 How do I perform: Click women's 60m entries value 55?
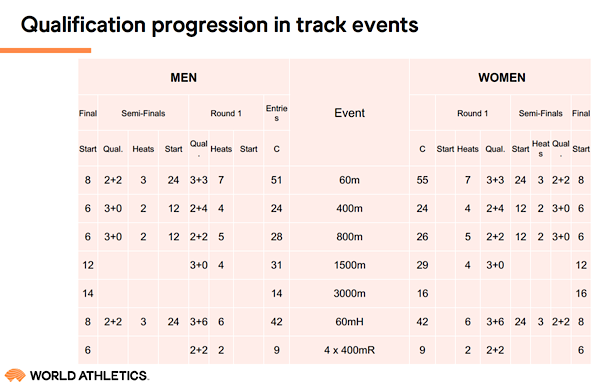422,180
